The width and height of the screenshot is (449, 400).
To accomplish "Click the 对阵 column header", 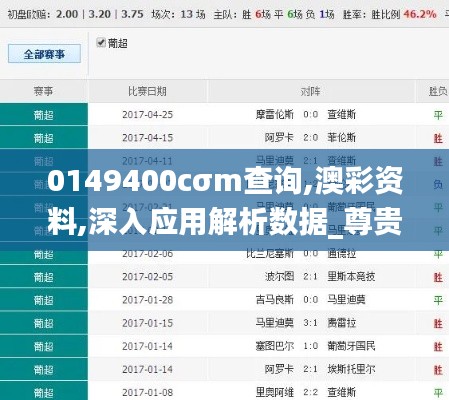I will (x=311, y=91).
